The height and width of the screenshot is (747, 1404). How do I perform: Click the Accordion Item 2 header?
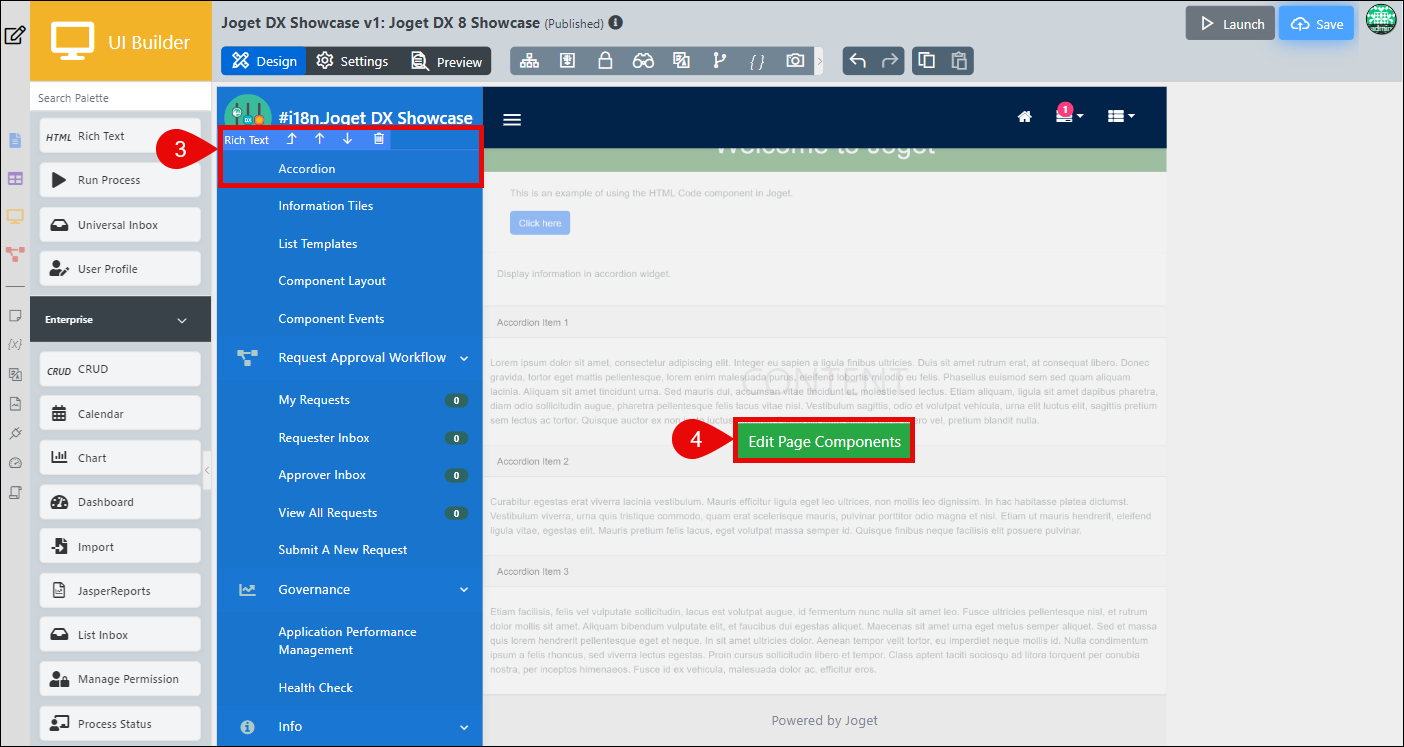[825, 462]
